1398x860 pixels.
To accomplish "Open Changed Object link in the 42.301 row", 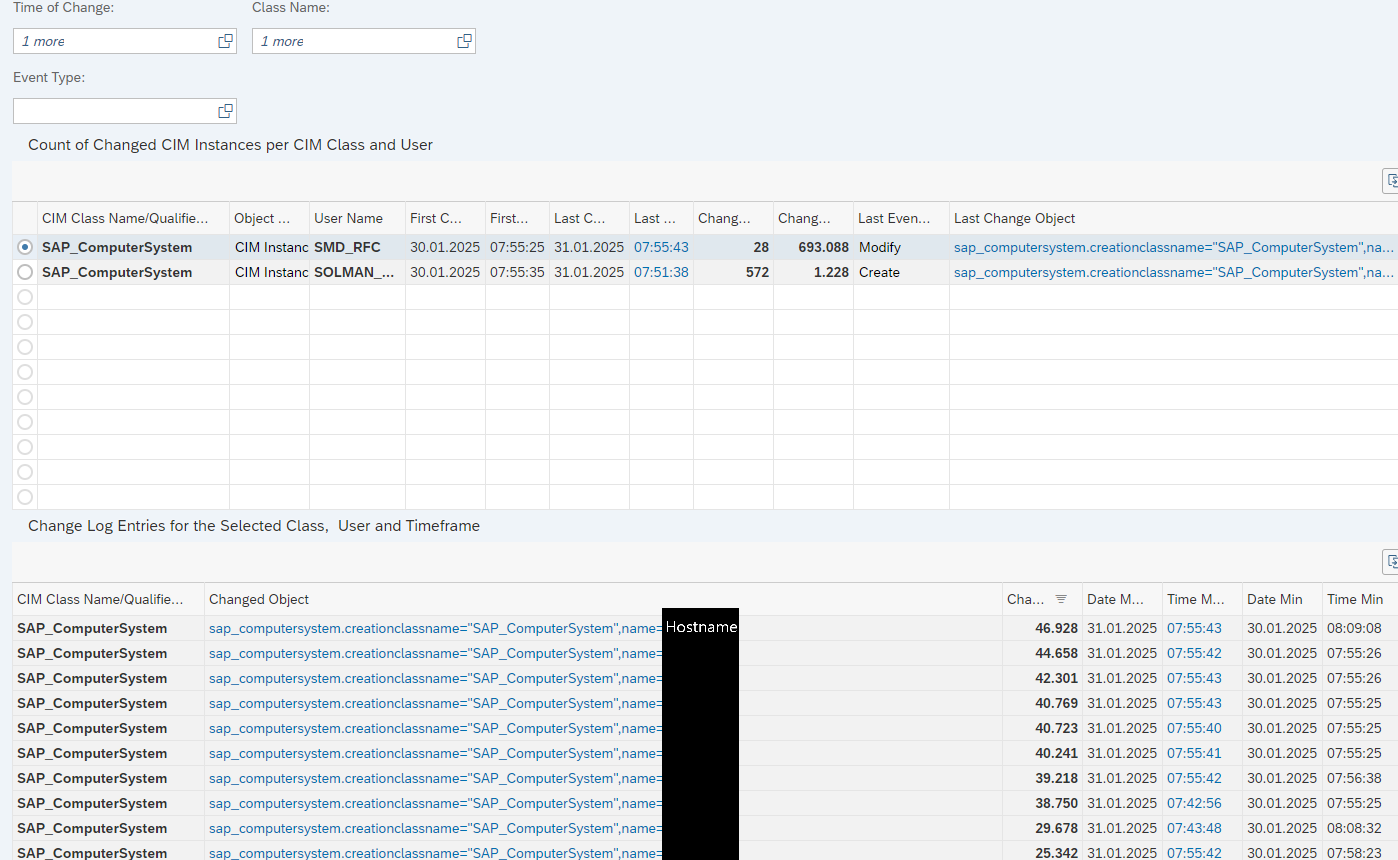I will (435, 678).
